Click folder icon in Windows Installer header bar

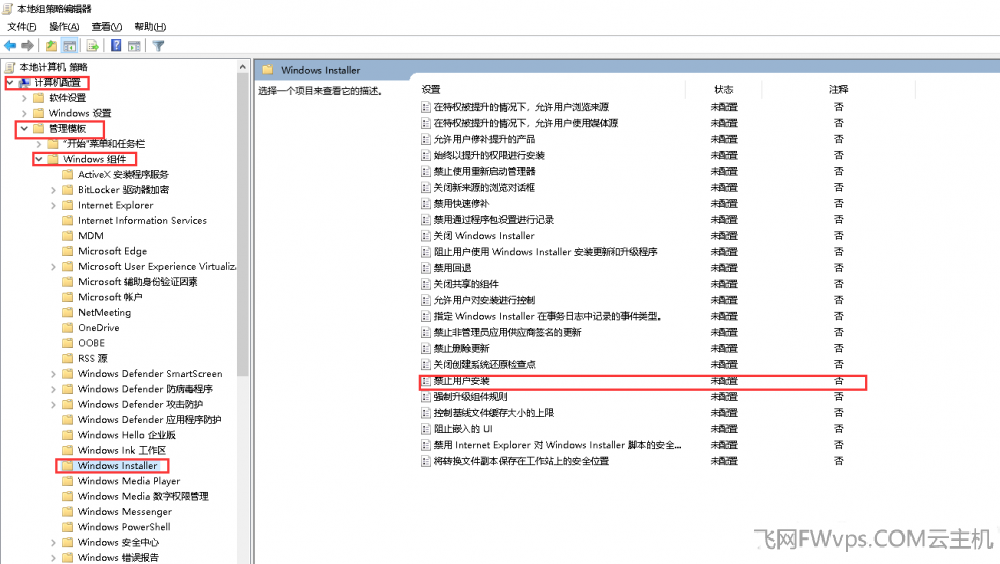click(x=268, y=70)
